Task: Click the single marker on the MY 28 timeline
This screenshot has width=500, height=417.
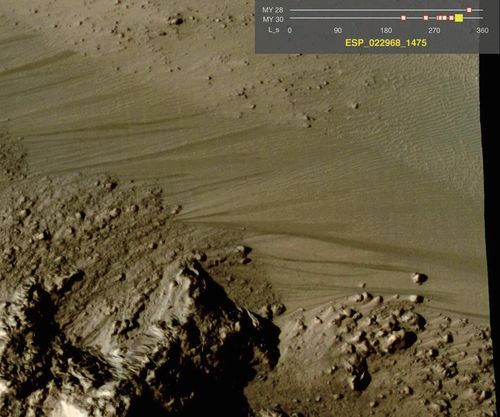Action: coord(469,10)
